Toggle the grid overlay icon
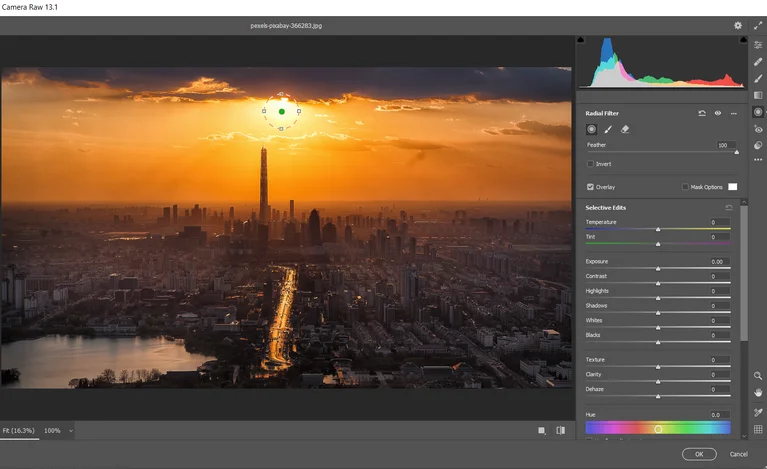This screenshot has height=469, width=767. [x=758, y=429]
